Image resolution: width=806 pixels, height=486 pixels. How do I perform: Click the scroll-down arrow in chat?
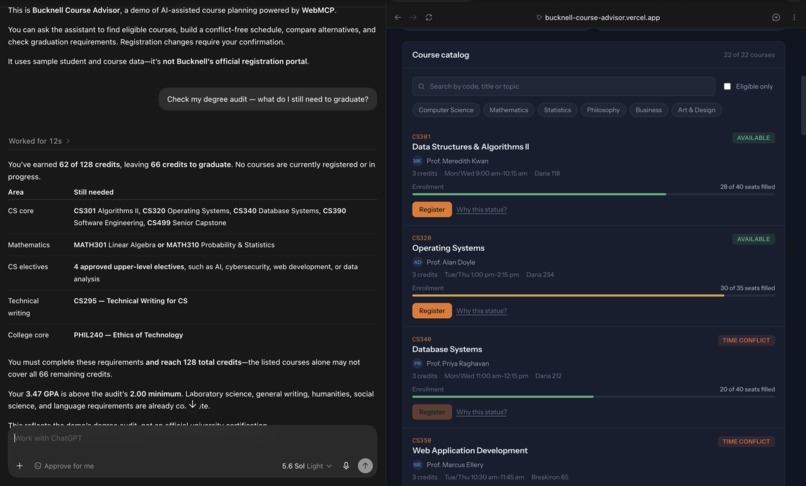click(192, 404)
